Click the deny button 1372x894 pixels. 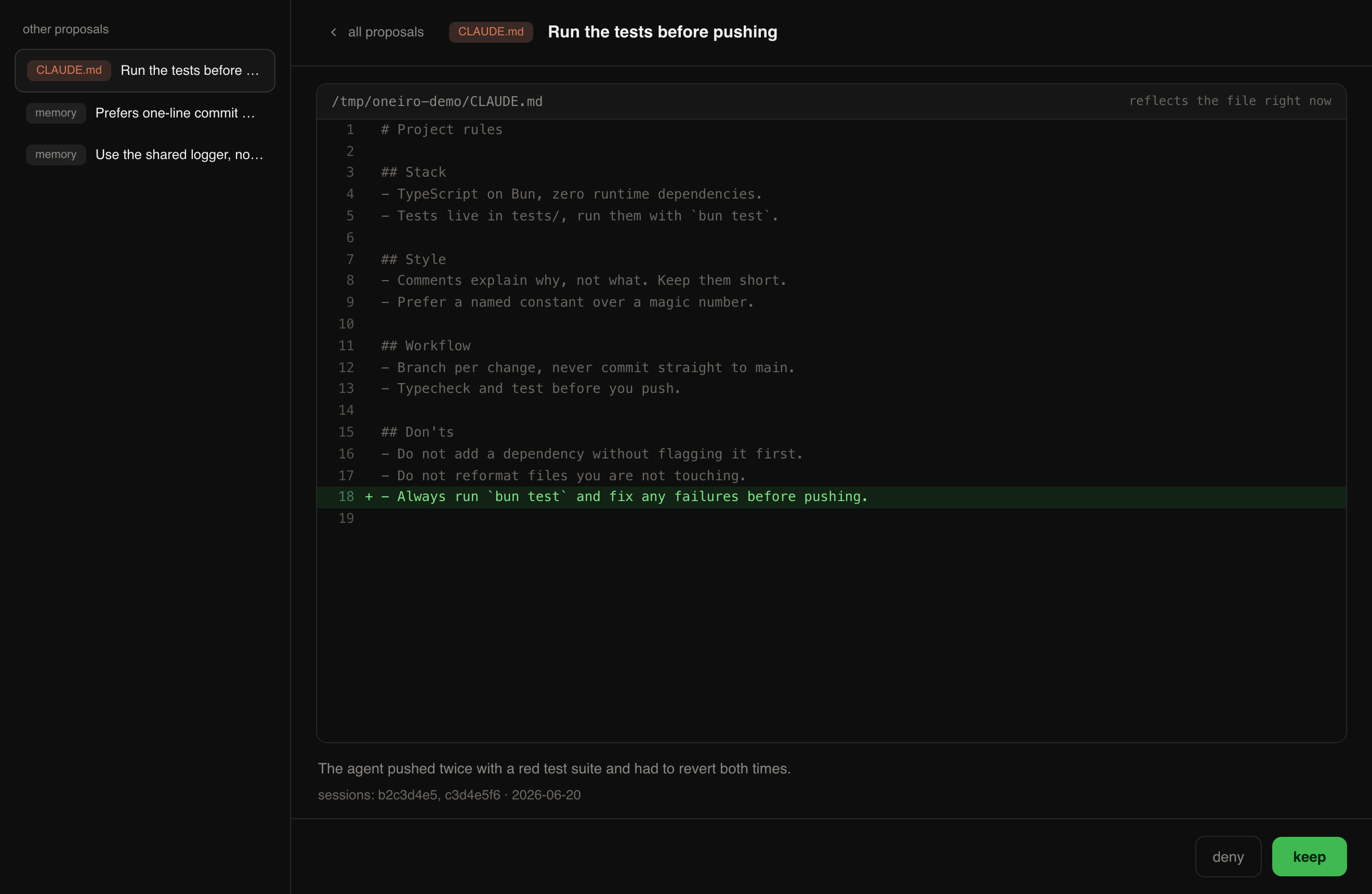1228,857
